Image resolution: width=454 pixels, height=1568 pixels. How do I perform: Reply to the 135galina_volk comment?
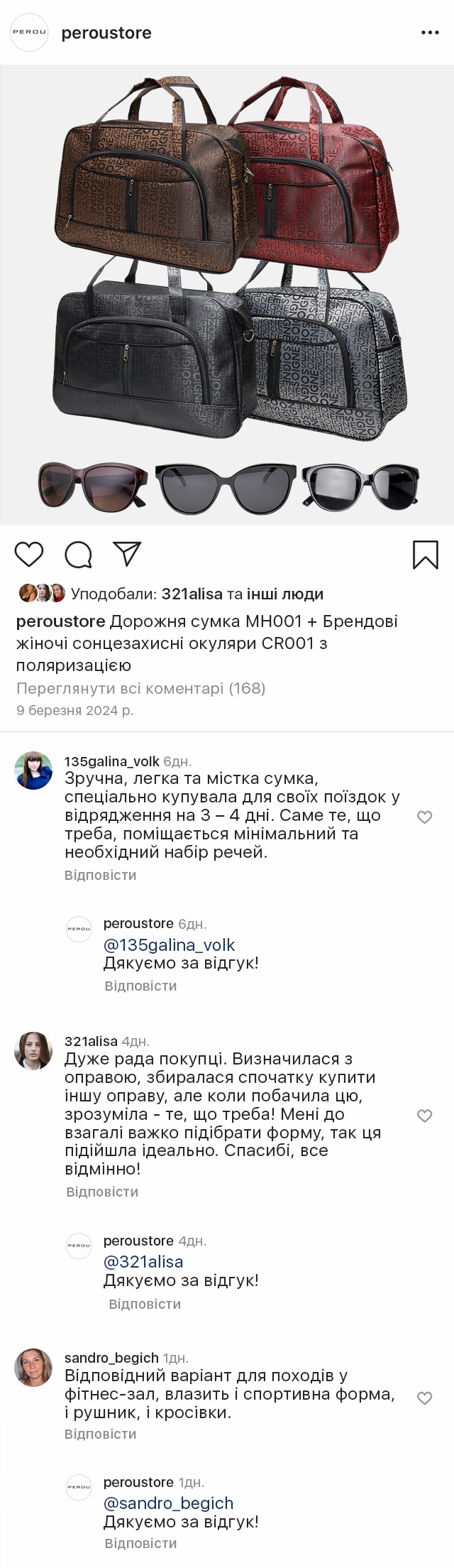click(x=100, y=875)
